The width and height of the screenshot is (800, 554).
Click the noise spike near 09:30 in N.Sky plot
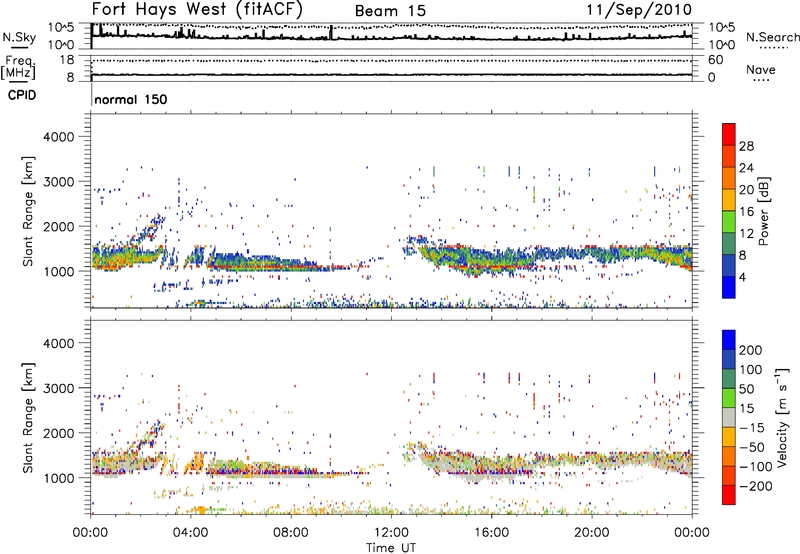coord(331,33)
